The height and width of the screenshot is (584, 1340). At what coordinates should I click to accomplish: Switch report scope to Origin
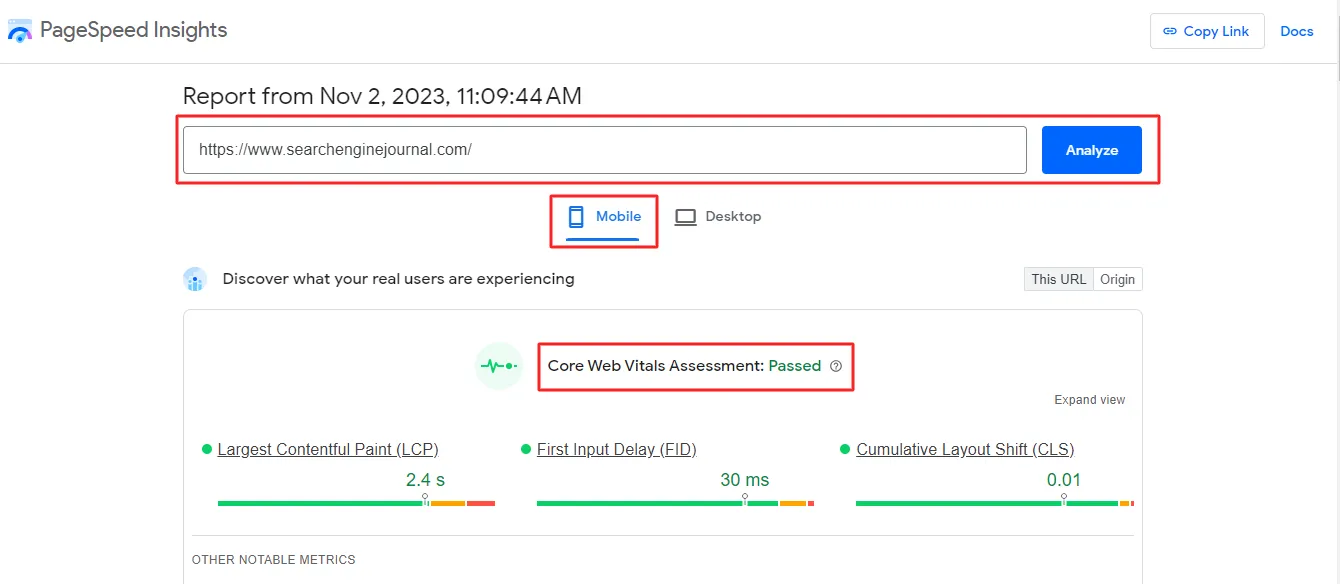1117,279
